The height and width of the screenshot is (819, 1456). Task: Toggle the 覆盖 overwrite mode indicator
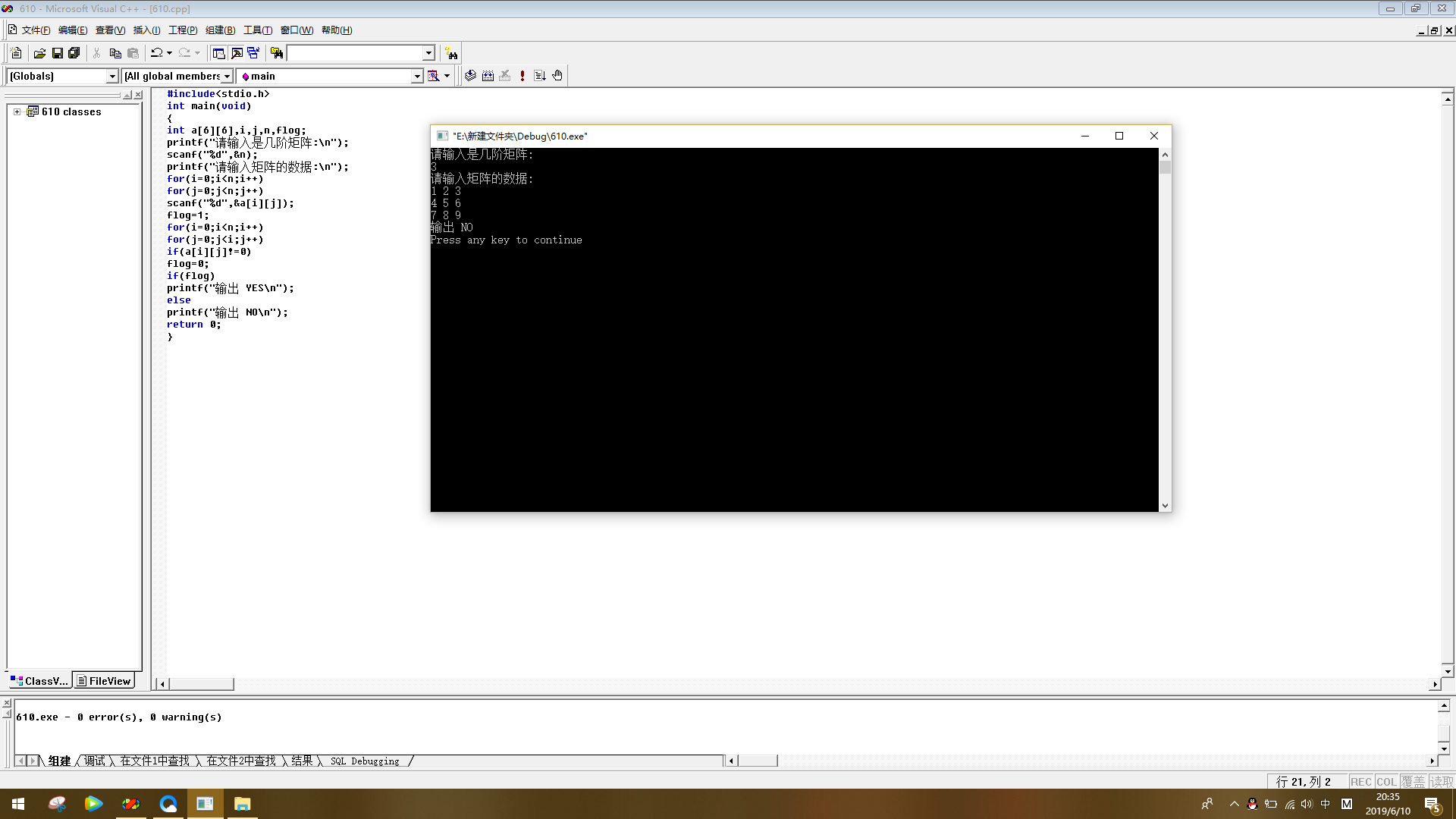[x=1412, y=782]
